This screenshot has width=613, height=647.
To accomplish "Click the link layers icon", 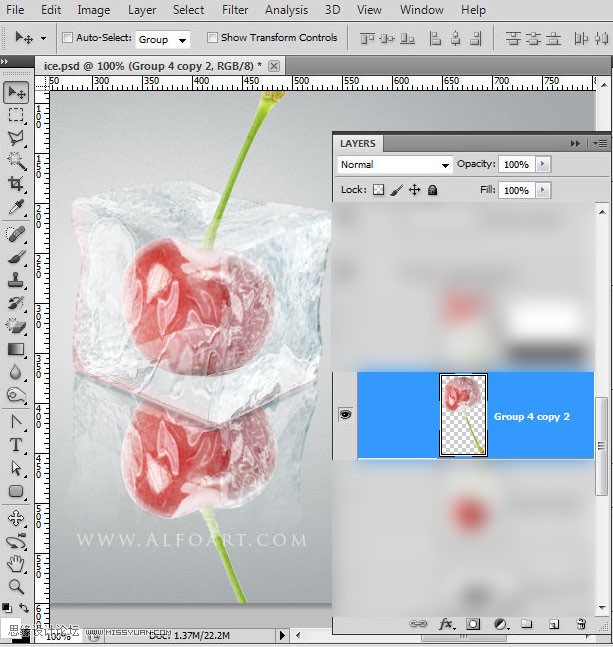I will (x=418, y=623).
